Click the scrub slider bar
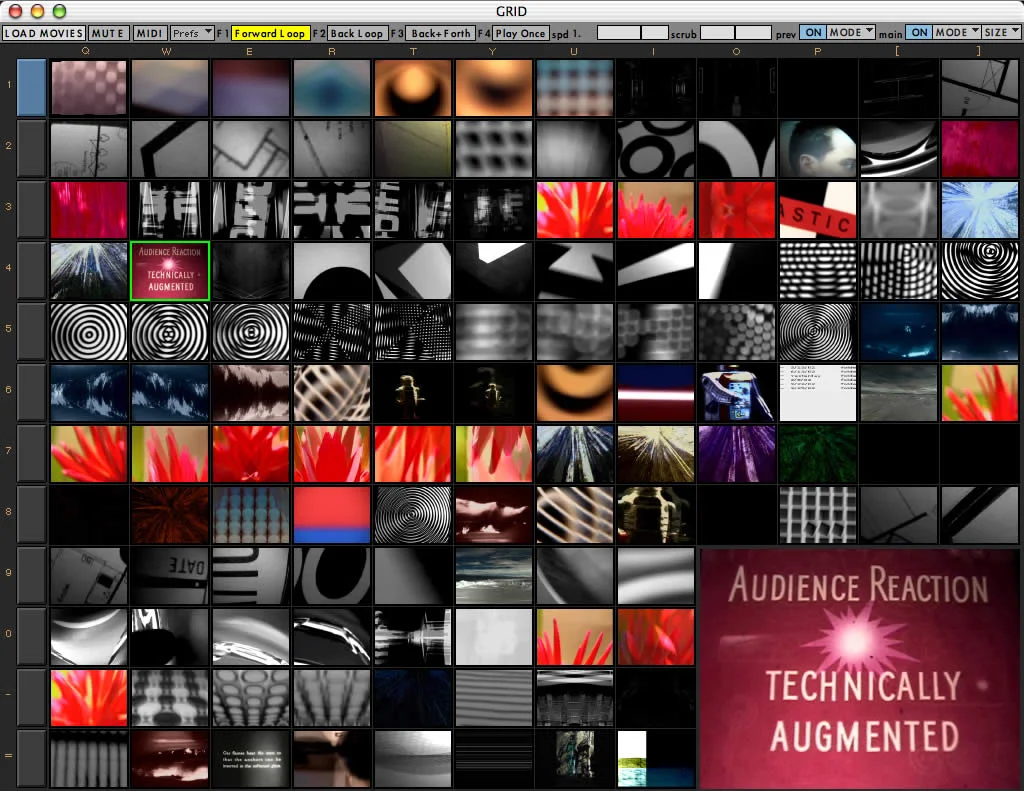Image resolution: width=1024 pixels, height=791 pixels. click(x=735, y=33)
